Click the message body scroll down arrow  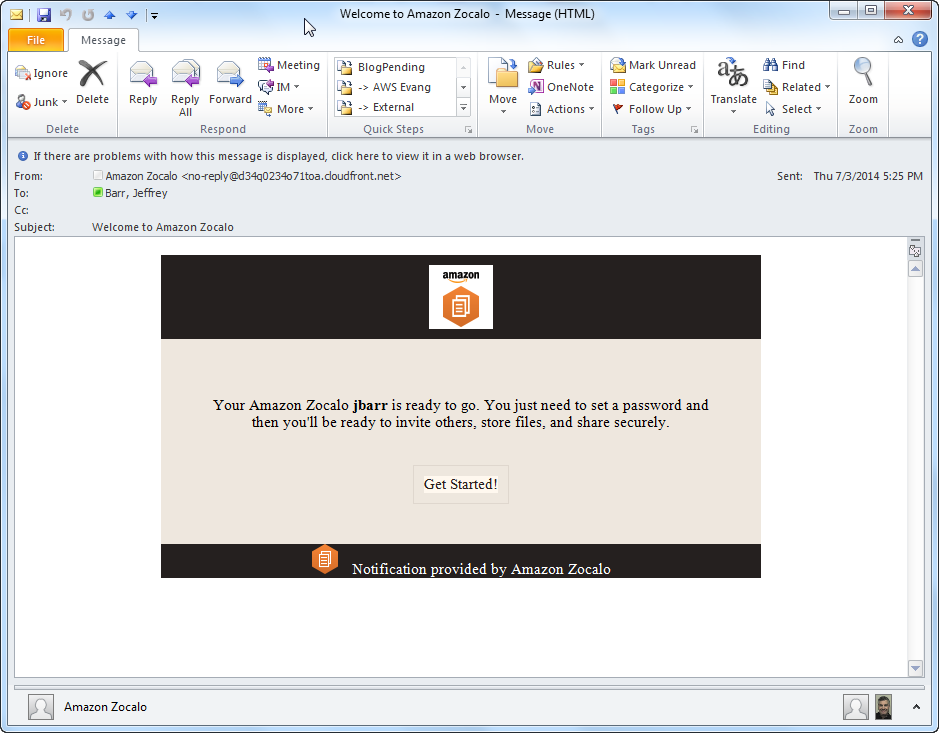[915, 668]
